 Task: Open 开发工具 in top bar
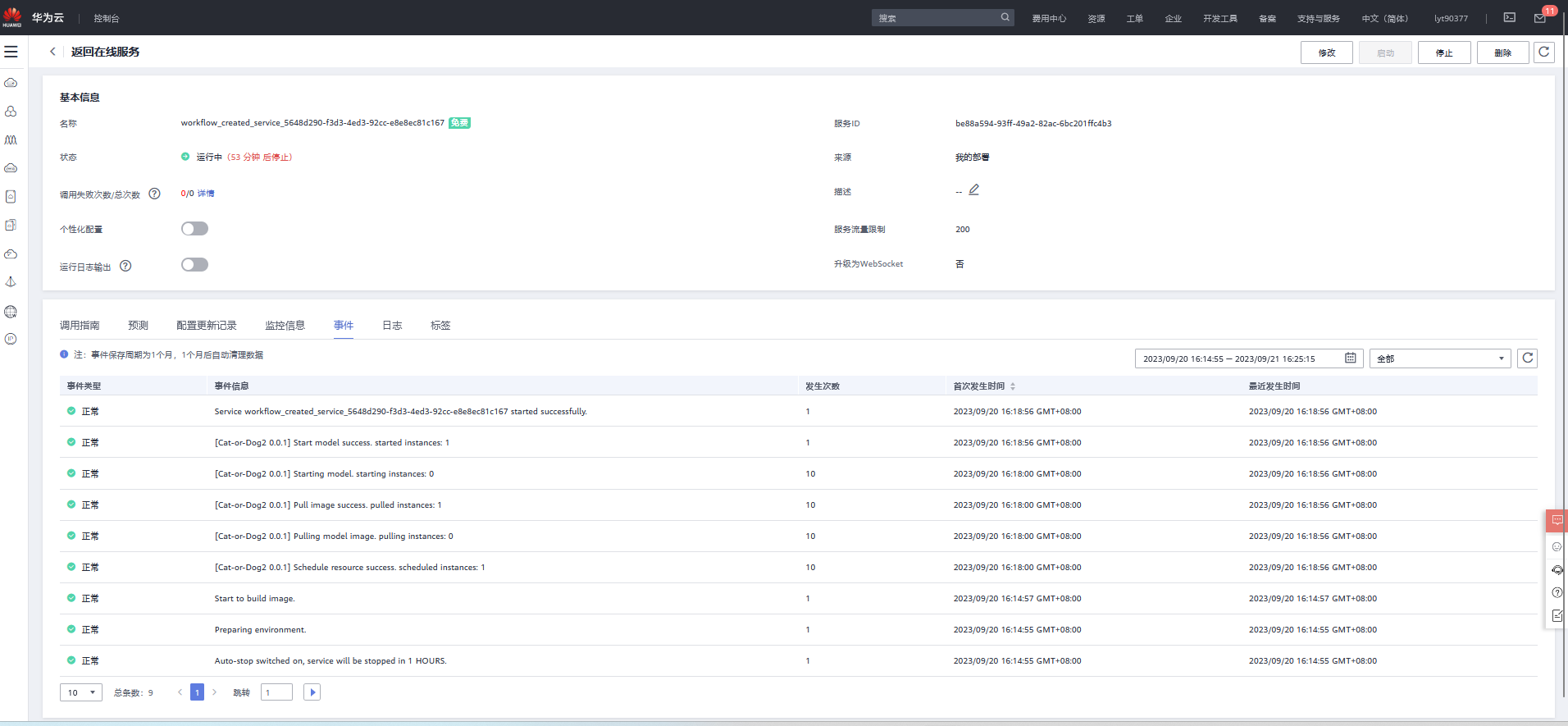click(1220, 18)
